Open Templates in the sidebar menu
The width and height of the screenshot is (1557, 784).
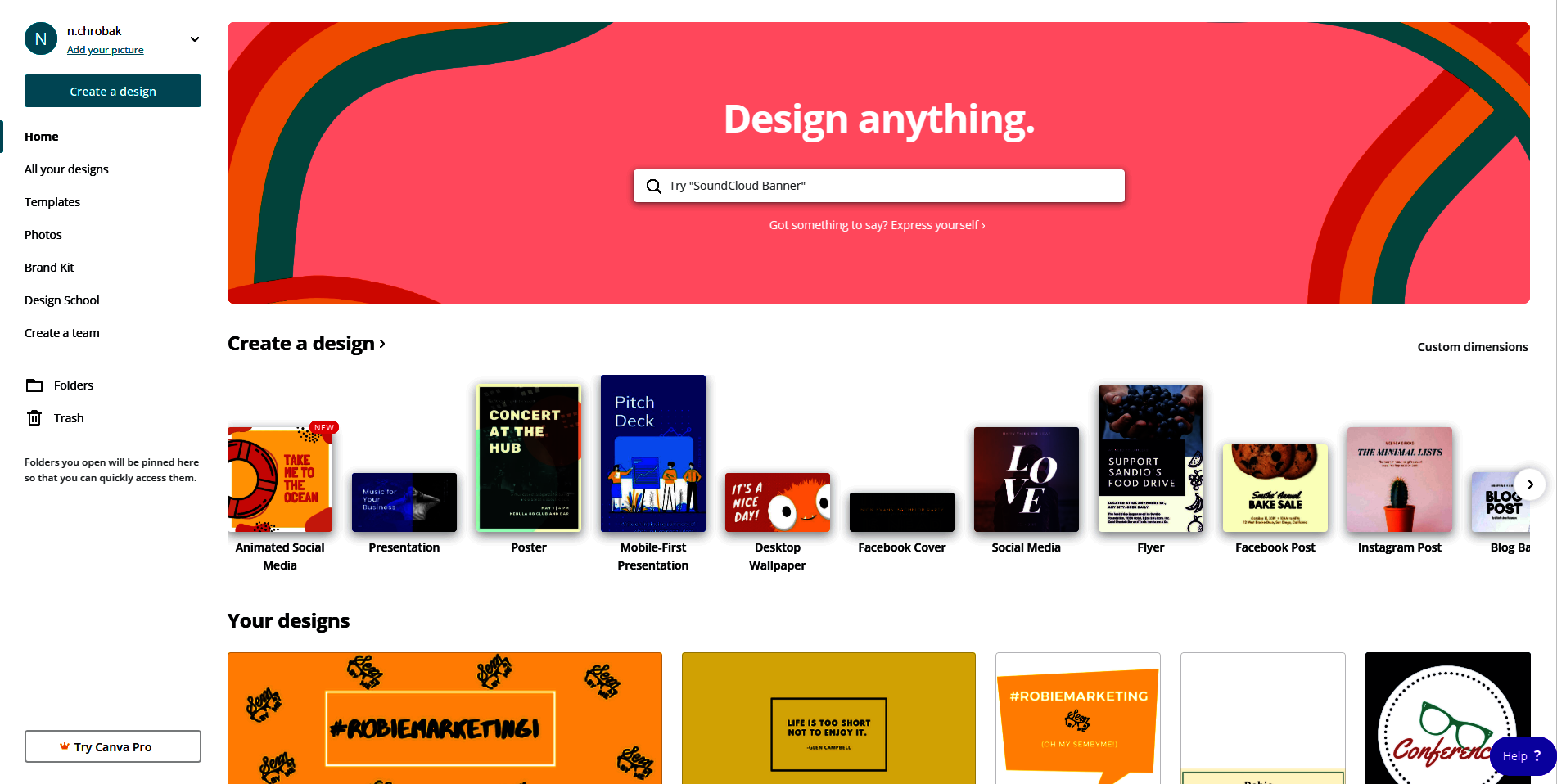[52, 202]
